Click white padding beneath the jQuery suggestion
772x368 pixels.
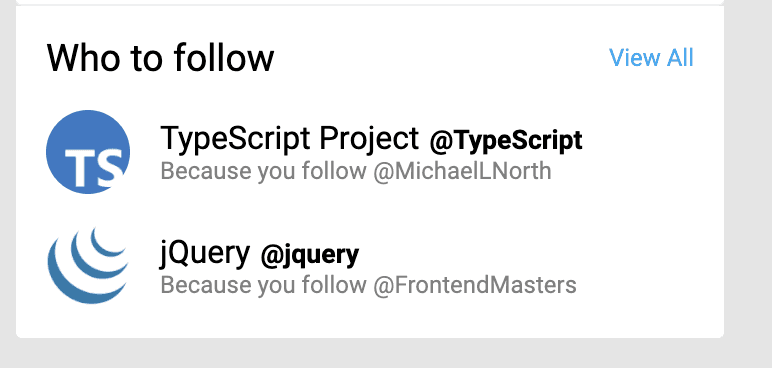point(369,320)
